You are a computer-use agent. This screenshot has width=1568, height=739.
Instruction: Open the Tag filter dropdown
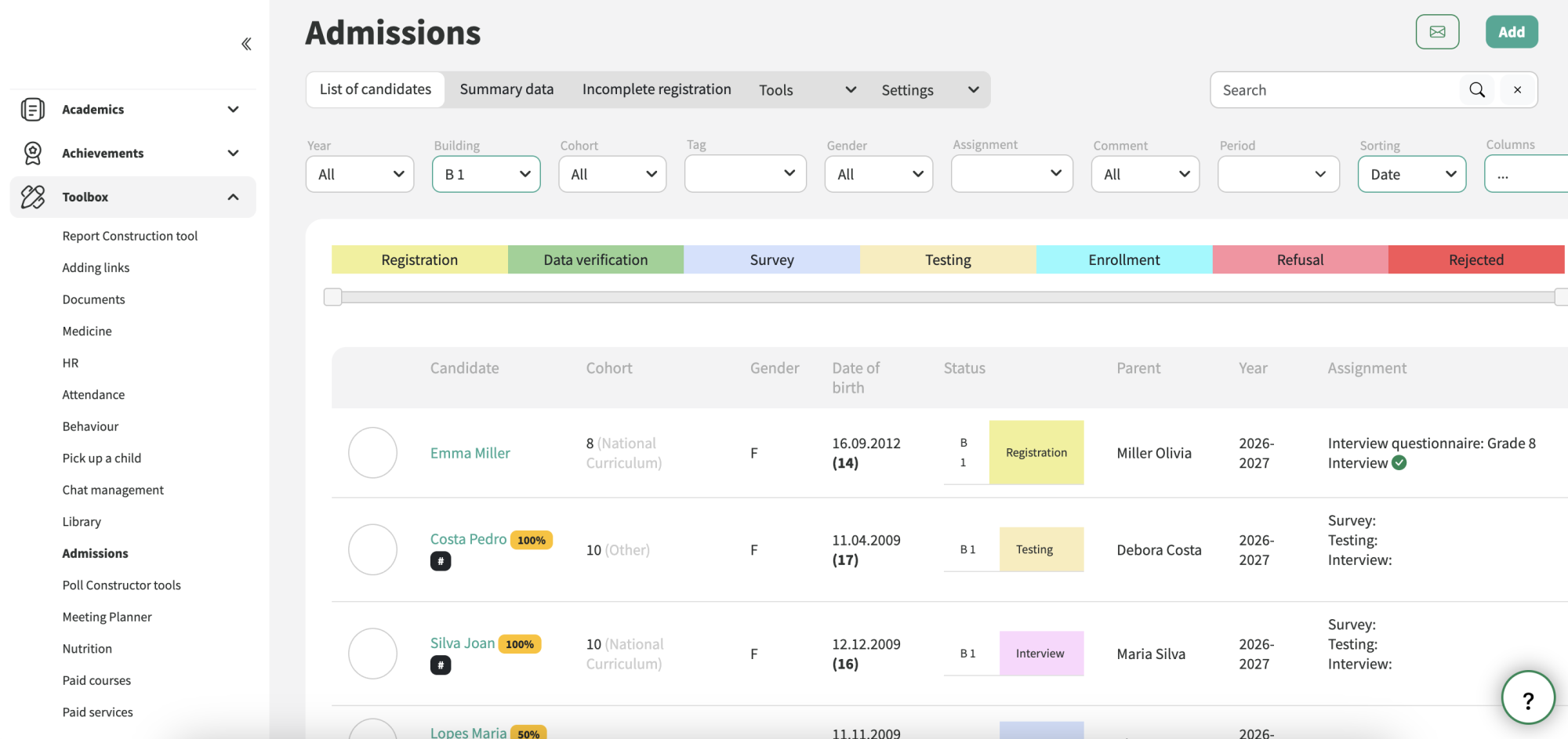[x=746, y=173]
